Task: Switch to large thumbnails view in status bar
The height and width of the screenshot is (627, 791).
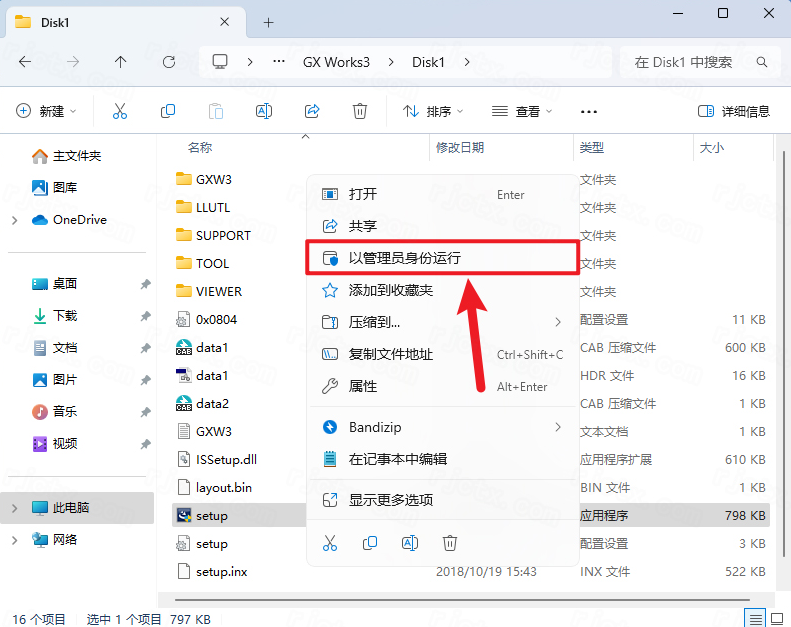Action: (776, 619)
